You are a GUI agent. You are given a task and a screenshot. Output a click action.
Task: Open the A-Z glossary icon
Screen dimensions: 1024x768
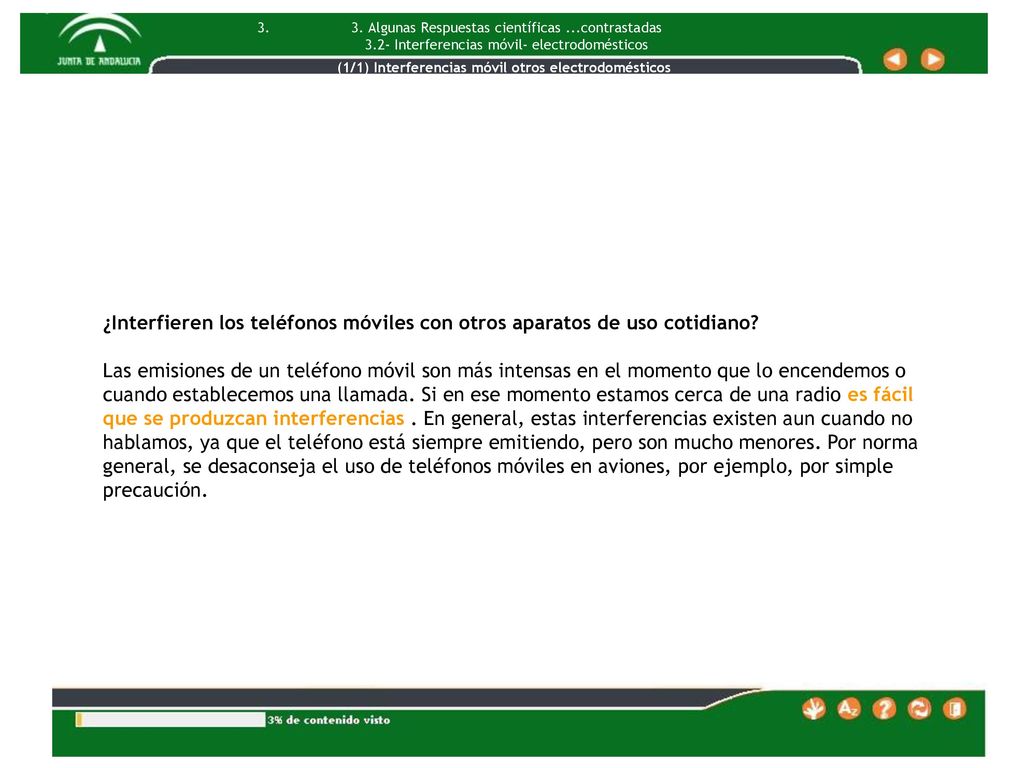(x=848, y=709)
